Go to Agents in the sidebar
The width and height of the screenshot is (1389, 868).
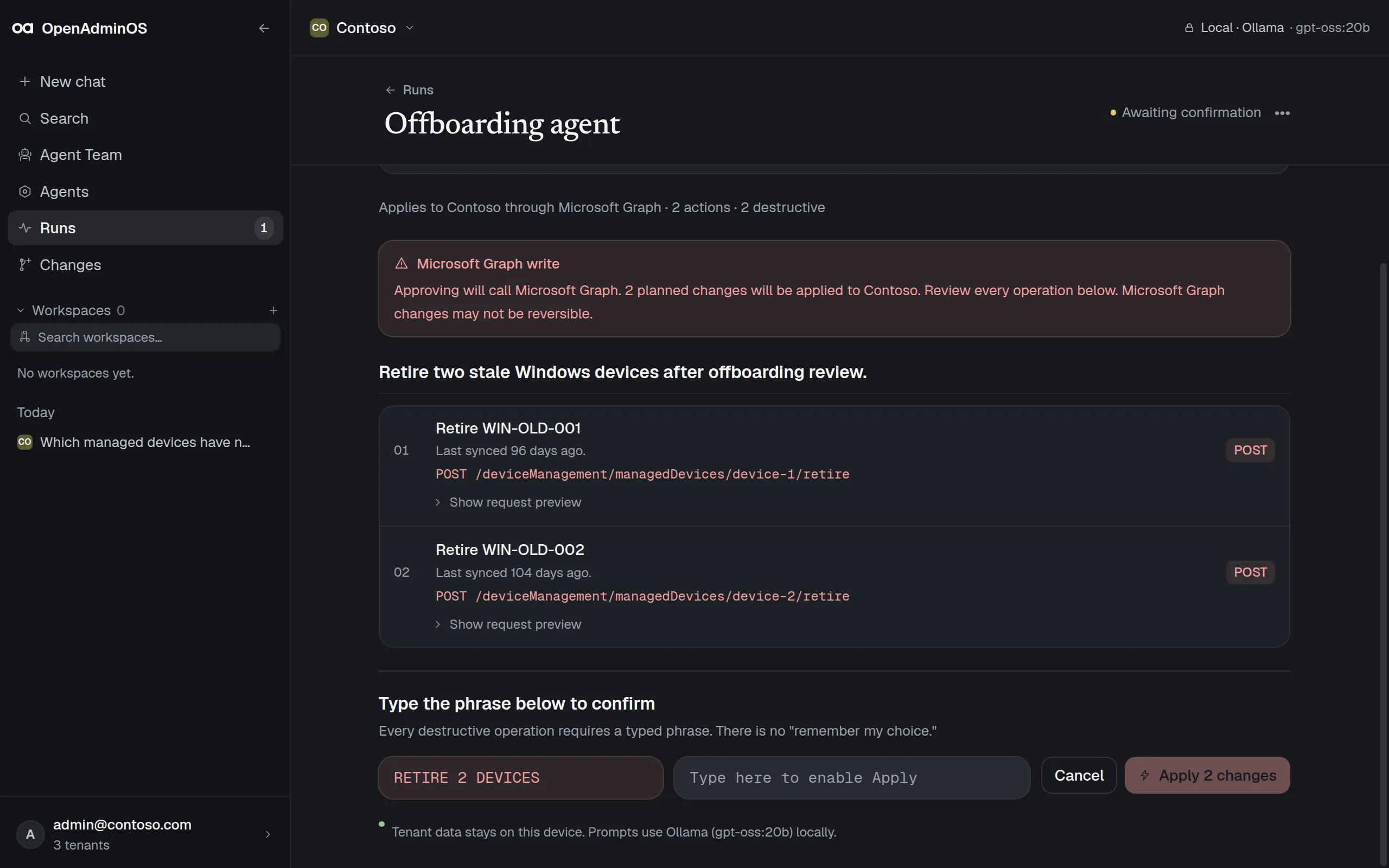pos(145,192)
